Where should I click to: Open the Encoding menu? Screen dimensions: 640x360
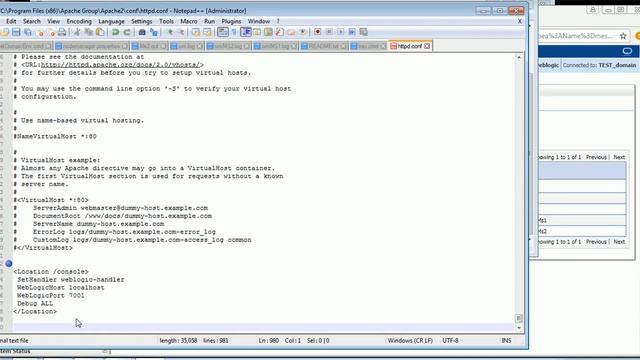[79, 21]
